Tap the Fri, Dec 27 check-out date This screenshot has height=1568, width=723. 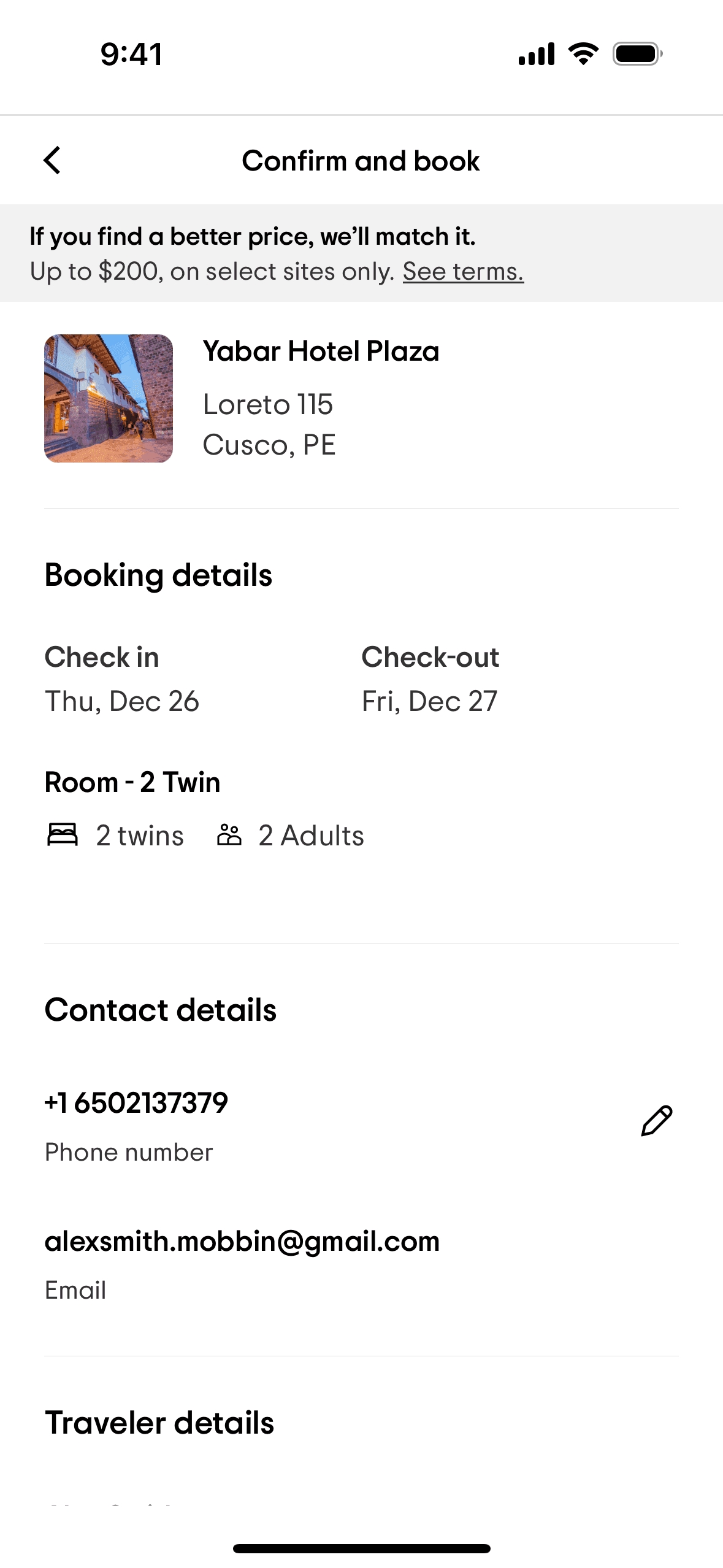pyautogui.click(x=429, y=701)
